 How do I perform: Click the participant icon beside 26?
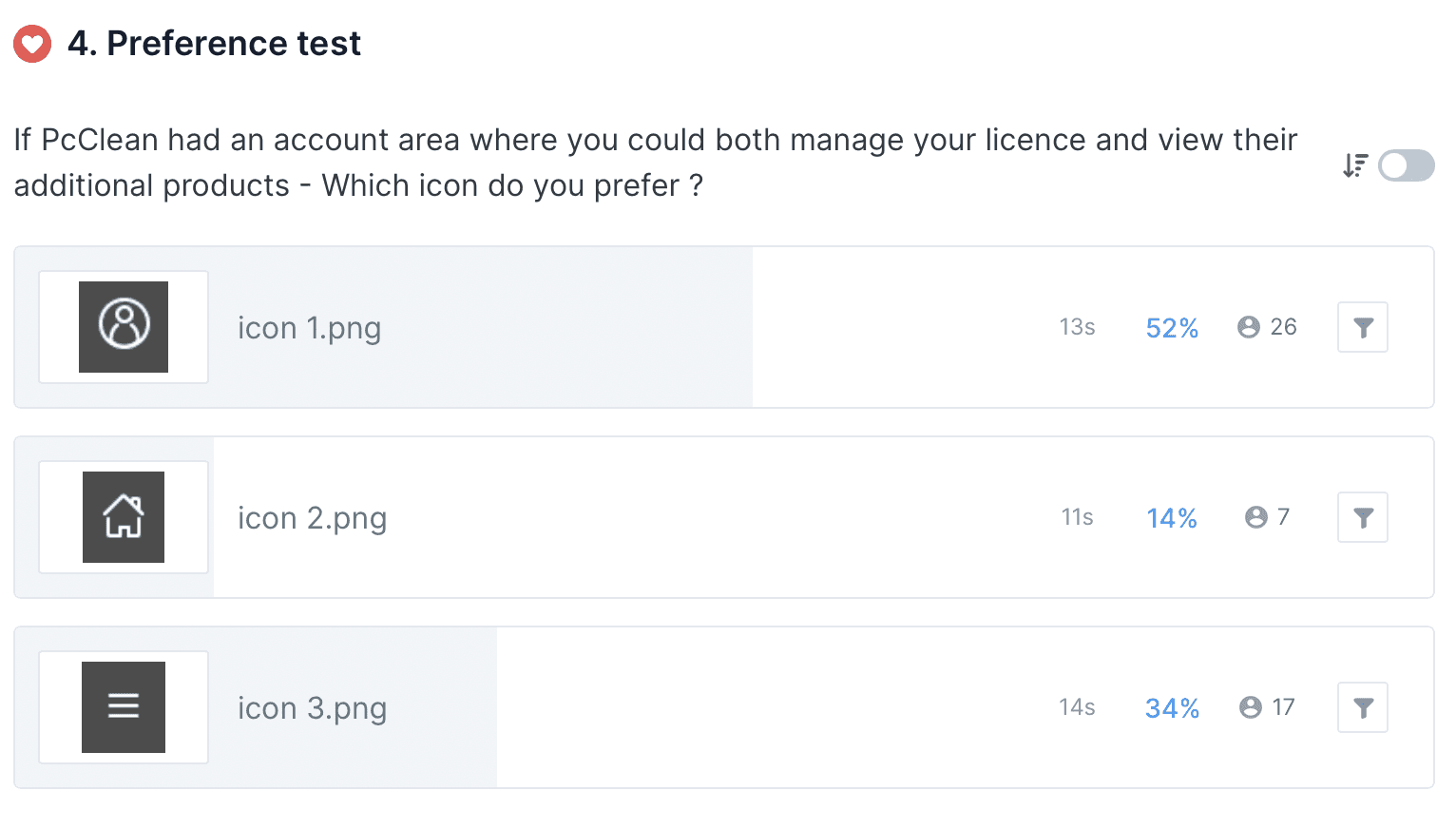[1248, 327]
